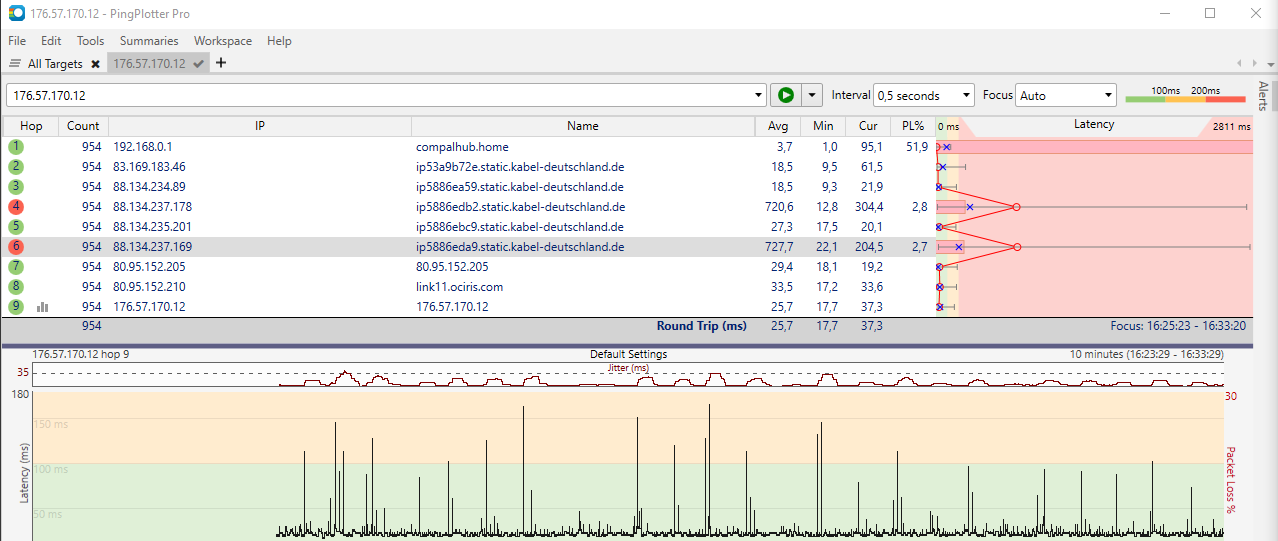Click the 51,9 packet loss value
The width and height of the screenshot is (1278, 541).
click(916, 147)
